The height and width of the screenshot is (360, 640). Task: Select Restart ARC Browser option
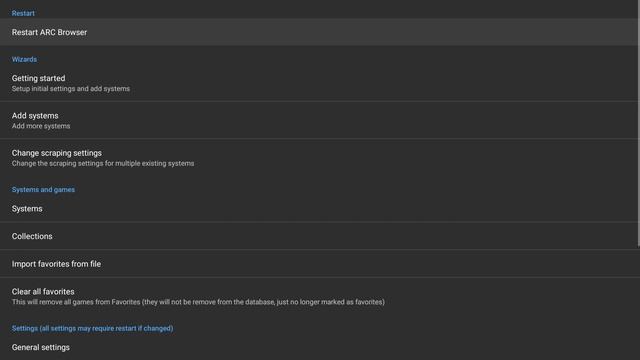click(319, 32)
